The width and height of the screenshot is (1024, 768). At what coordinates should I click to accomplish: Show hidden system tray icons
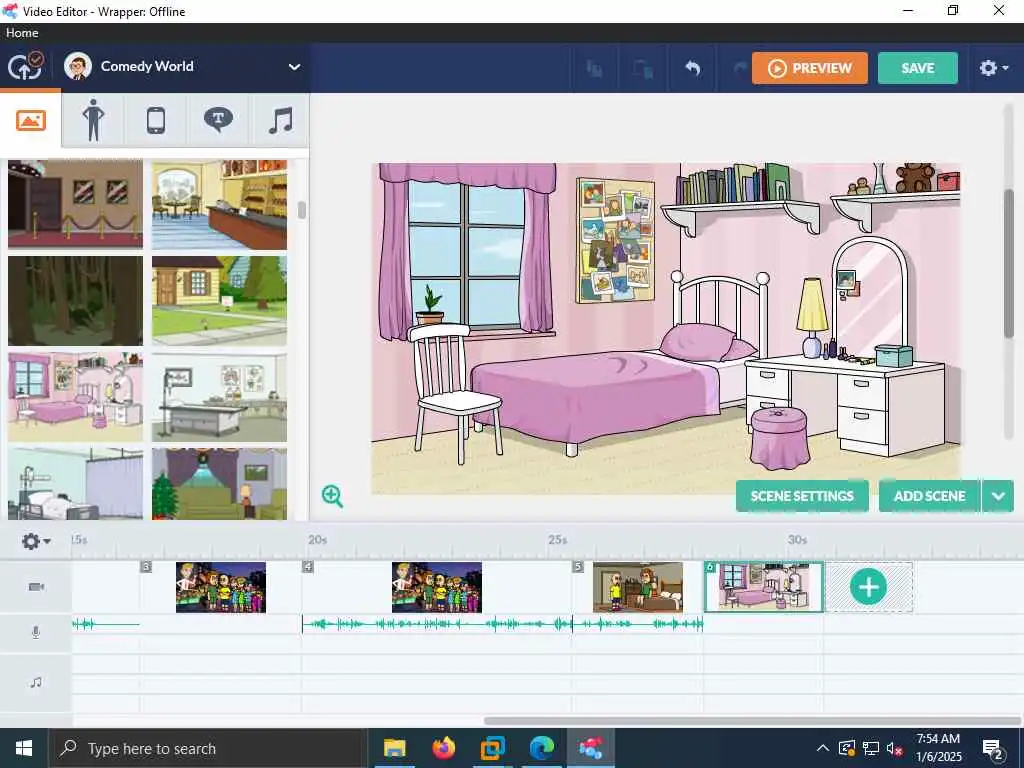pos(823,748)
